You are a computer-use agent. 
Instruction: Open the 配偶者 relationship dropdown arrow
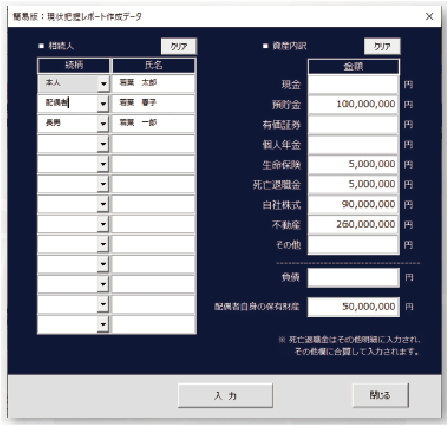[x=103, y=103]
